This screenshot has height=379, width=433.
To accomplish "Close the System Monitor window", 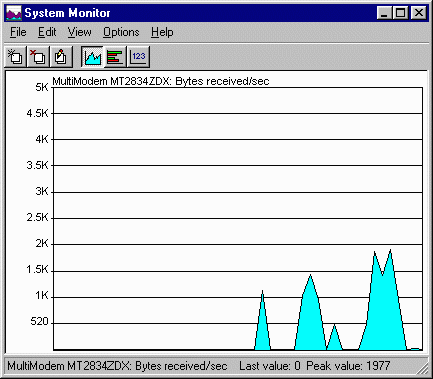I will pyautogui.click(x=419, y=13).
